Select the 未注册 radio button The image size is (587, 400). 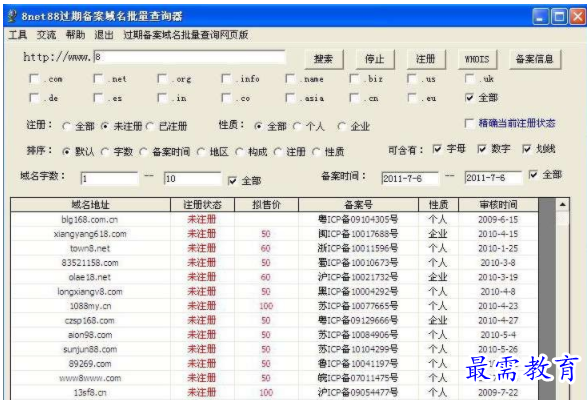click(x=105, y=127)
